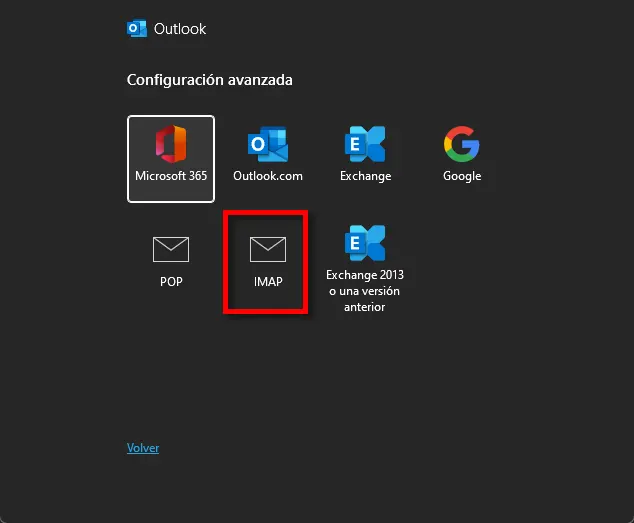Select the Microsoft 365 account type
Viewport: 634px width, 523px height.
(171, 159)
